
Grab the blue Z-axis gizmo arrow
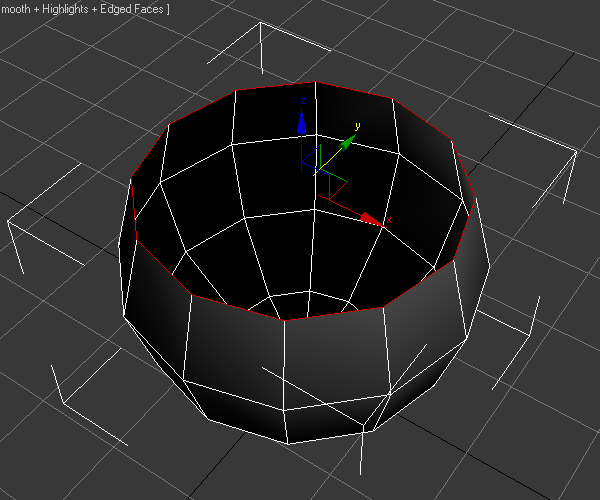302,122
